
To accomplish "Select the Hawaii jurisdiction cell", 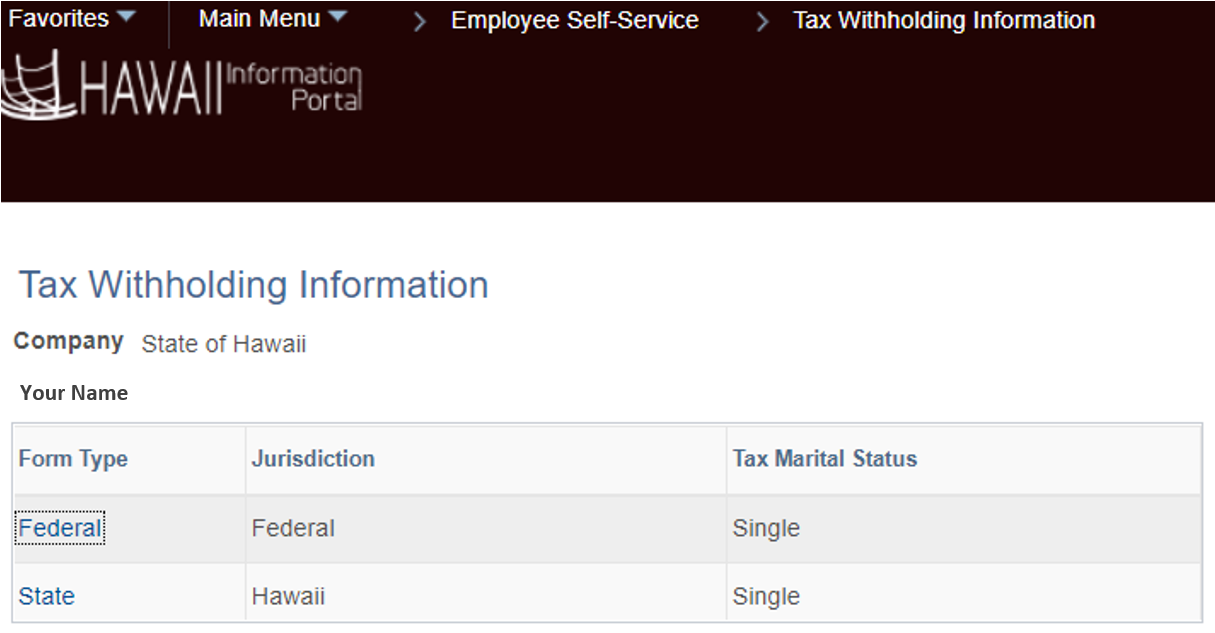I will coord(288,596).
